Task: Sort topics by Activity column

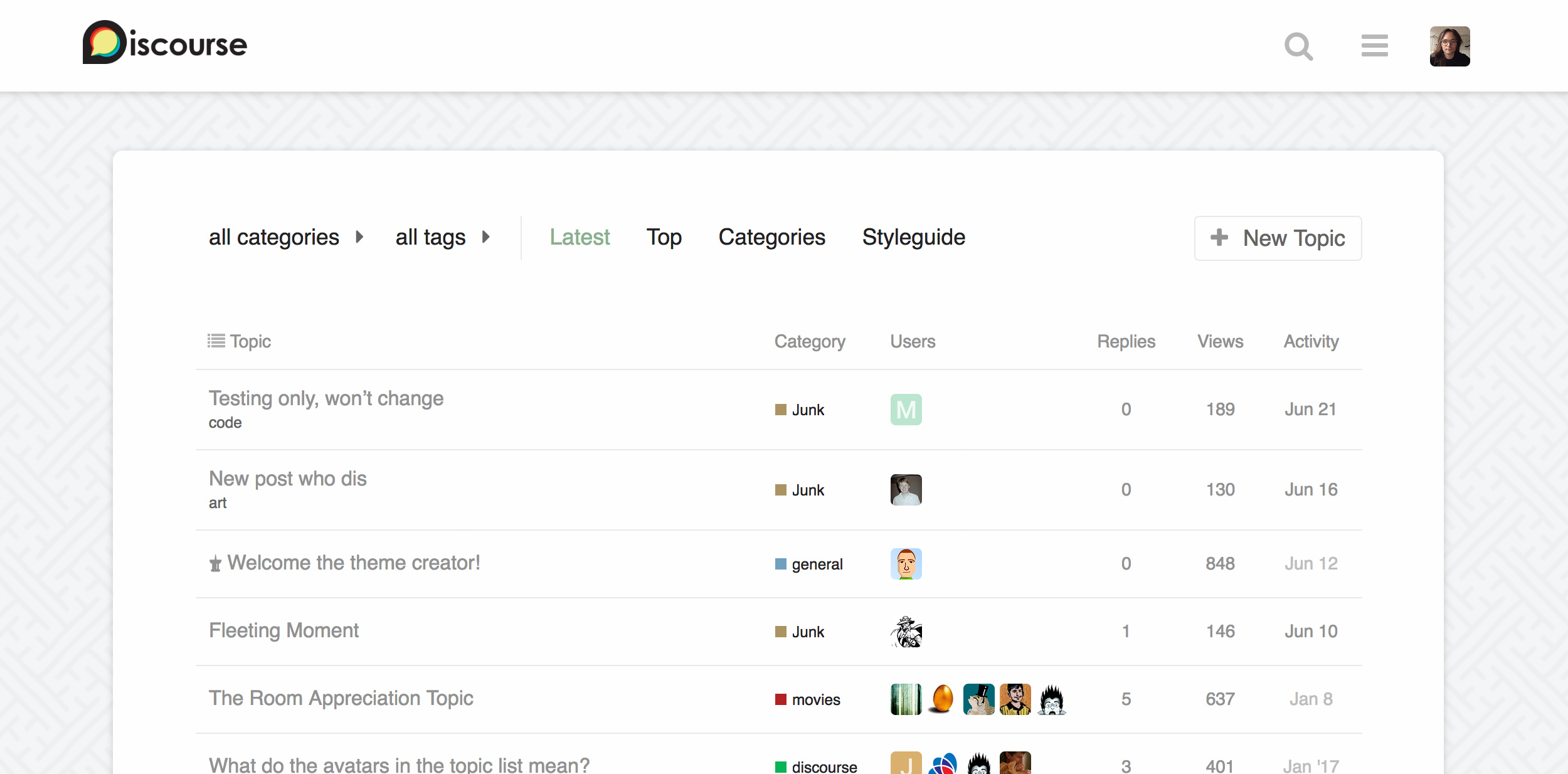Action: 1310,341
